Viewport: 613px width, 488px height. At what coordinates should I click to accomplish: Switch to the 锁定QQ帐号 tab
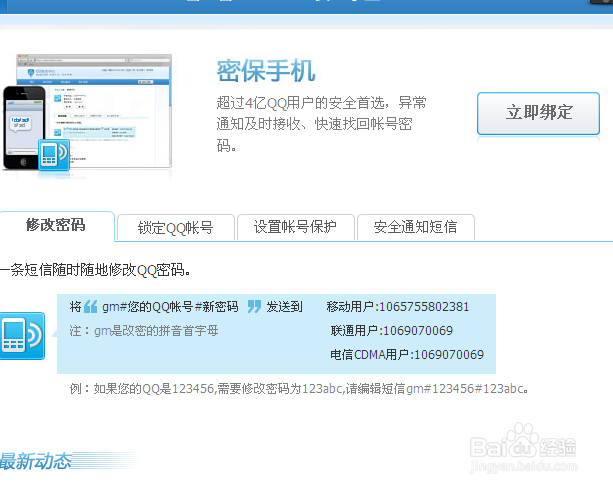click(x=176, y=228)
